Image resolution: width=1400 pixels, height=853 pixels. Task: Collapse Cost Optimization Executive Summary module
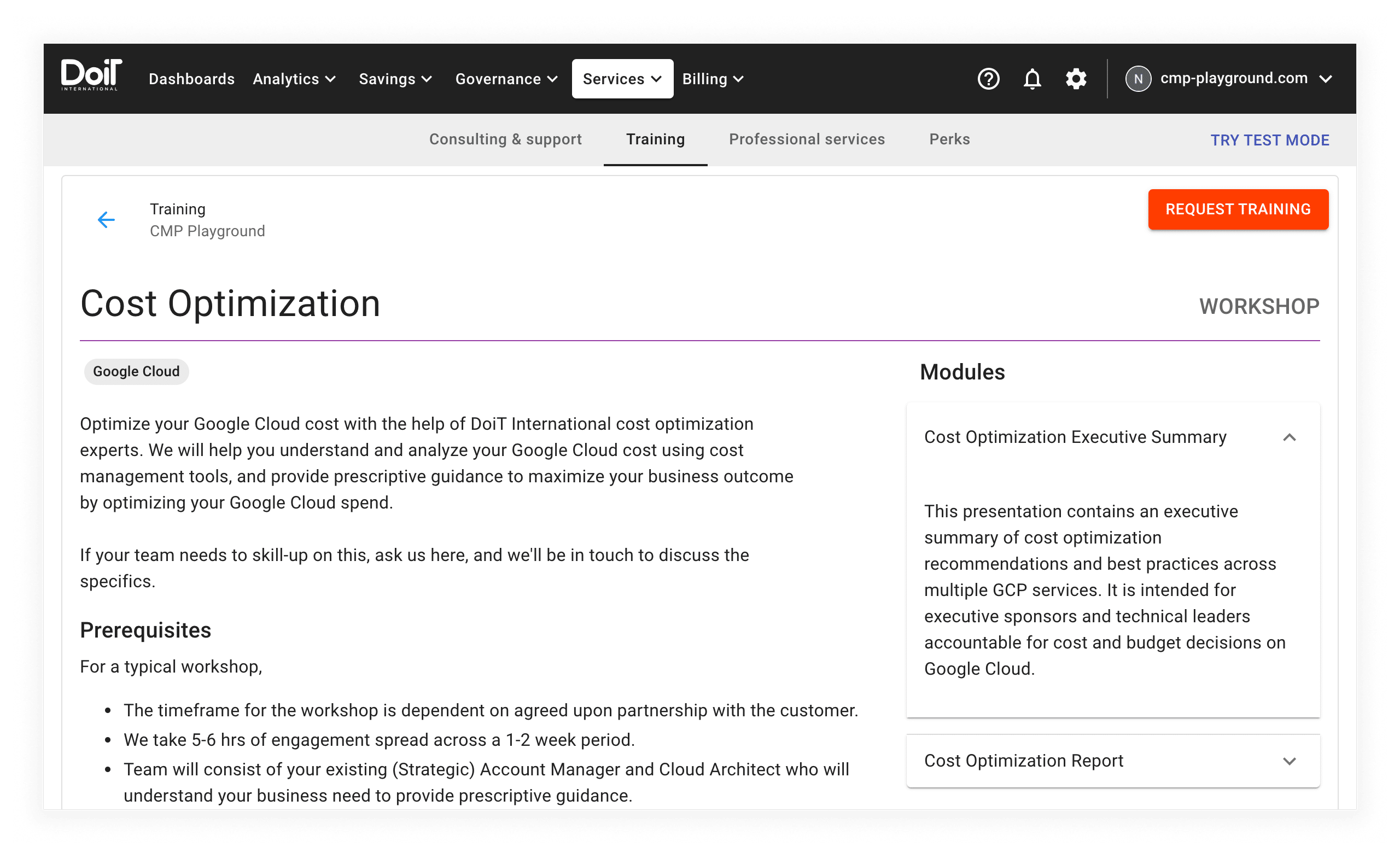coord(1288,437)
